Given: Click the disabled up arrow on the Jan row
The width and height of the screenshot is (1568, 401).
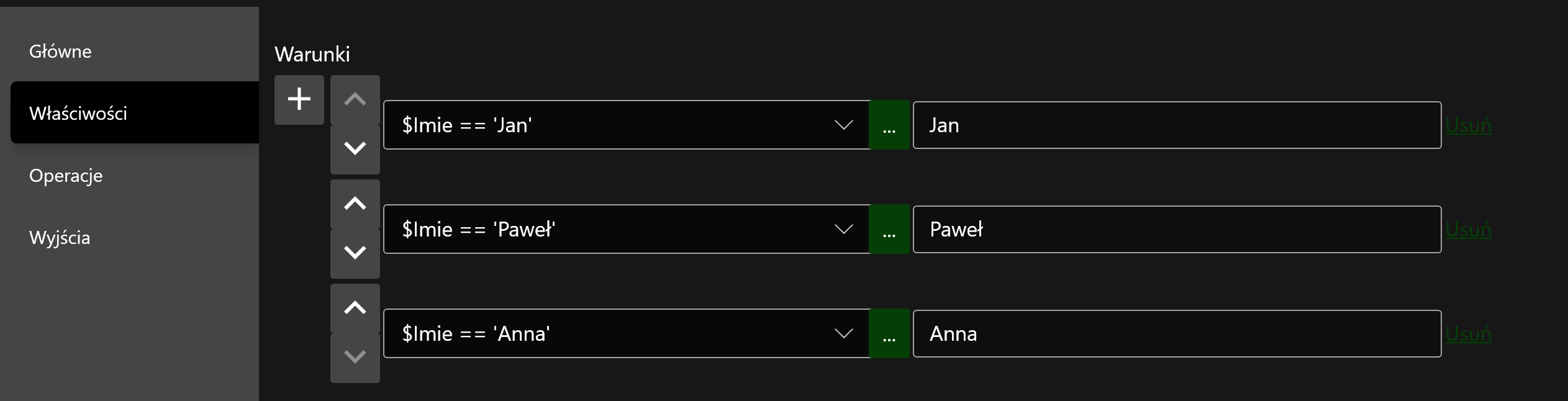Looking at the screenshot, I should 355,99.
